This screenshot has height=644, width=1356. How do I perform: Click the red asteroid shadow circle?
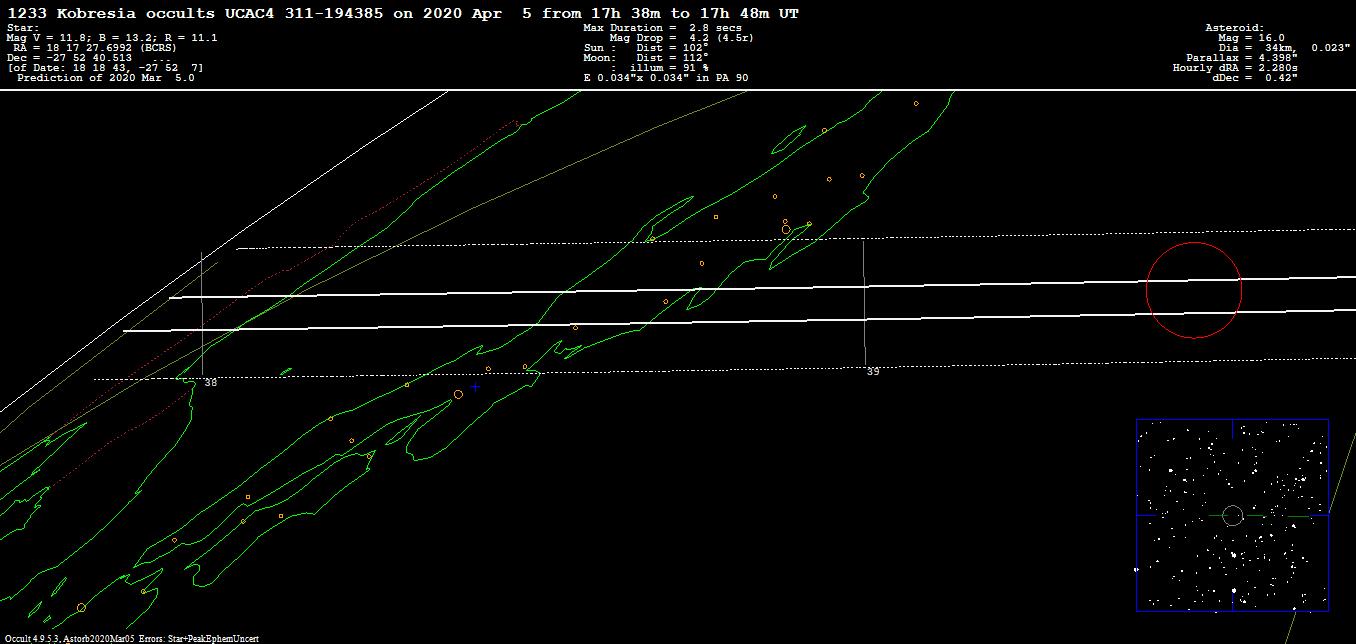(1193, 290)
